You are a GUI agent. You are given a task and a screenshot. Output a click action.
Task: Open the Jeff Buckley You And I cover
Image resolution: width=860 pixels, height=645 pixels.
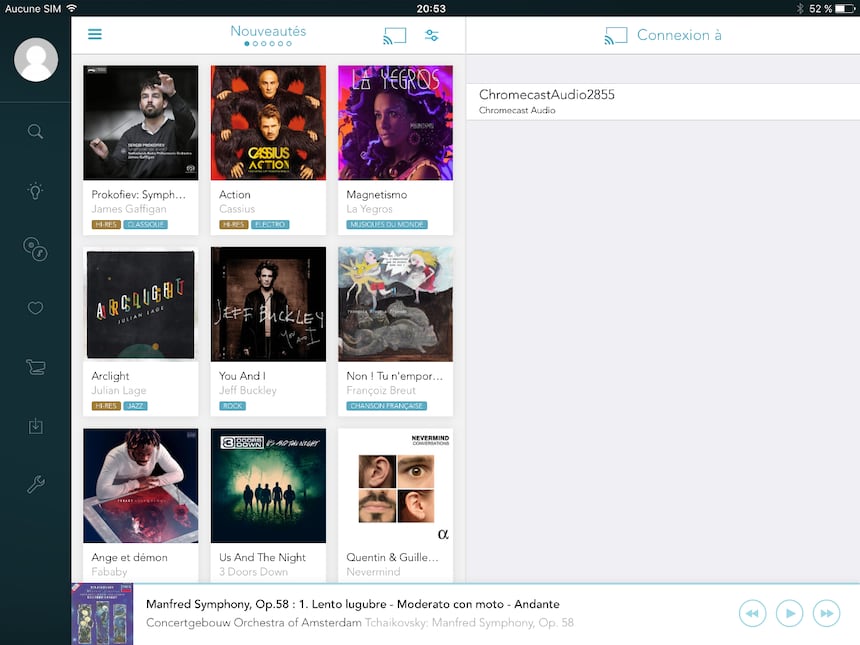268,304
